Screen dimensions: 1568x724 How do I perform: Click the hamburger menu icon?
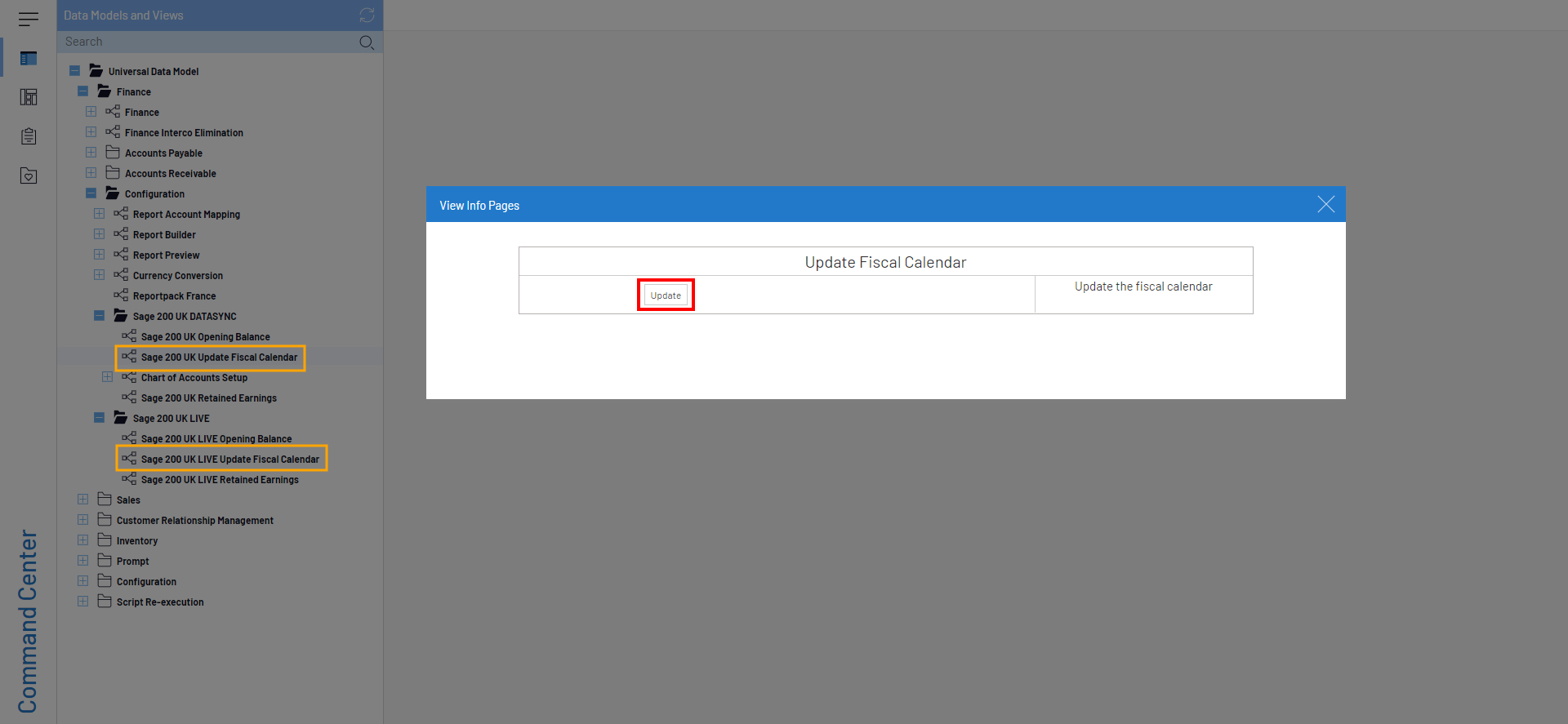[x=29, y=19]
